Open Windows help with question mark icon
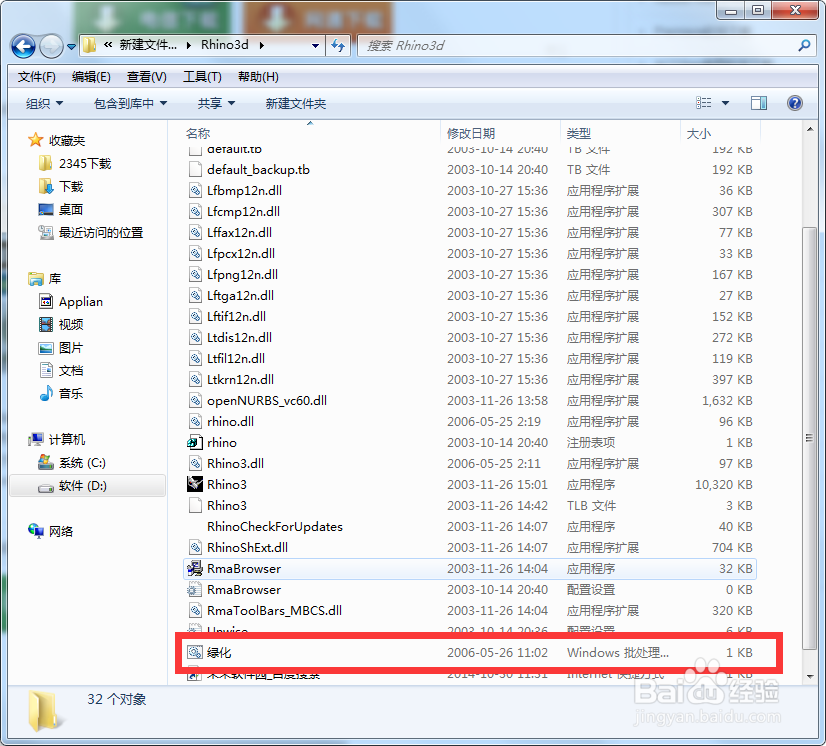This screenshot has width=826, height=746. (794, 103)
